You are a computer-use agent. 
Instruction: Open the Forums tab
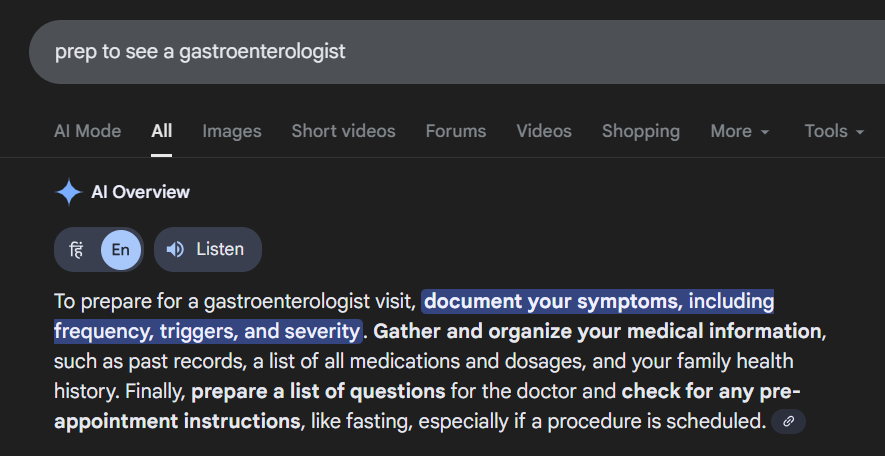coord(456,131)
